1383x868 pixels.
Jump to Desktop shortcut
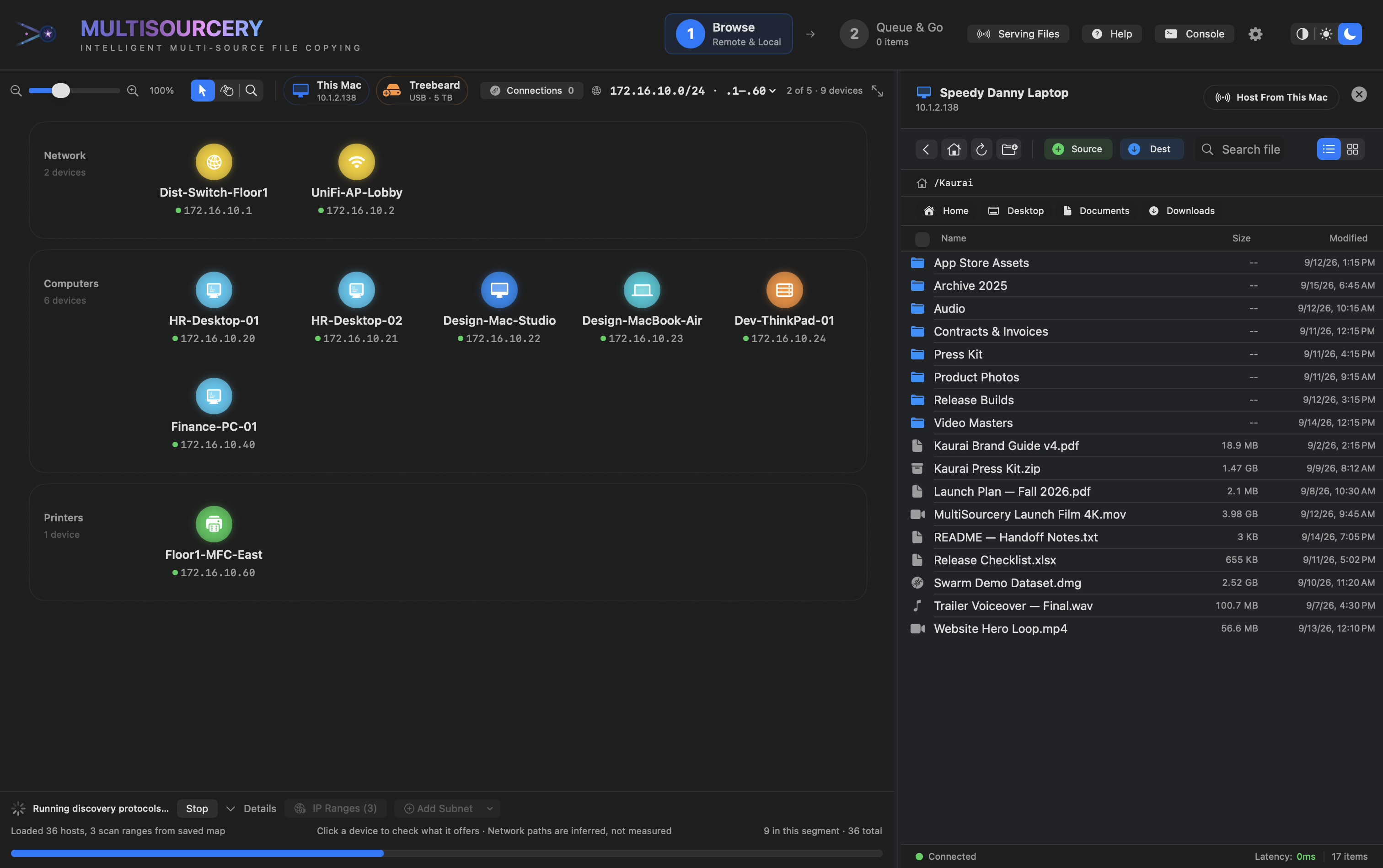pos(1016,211)
